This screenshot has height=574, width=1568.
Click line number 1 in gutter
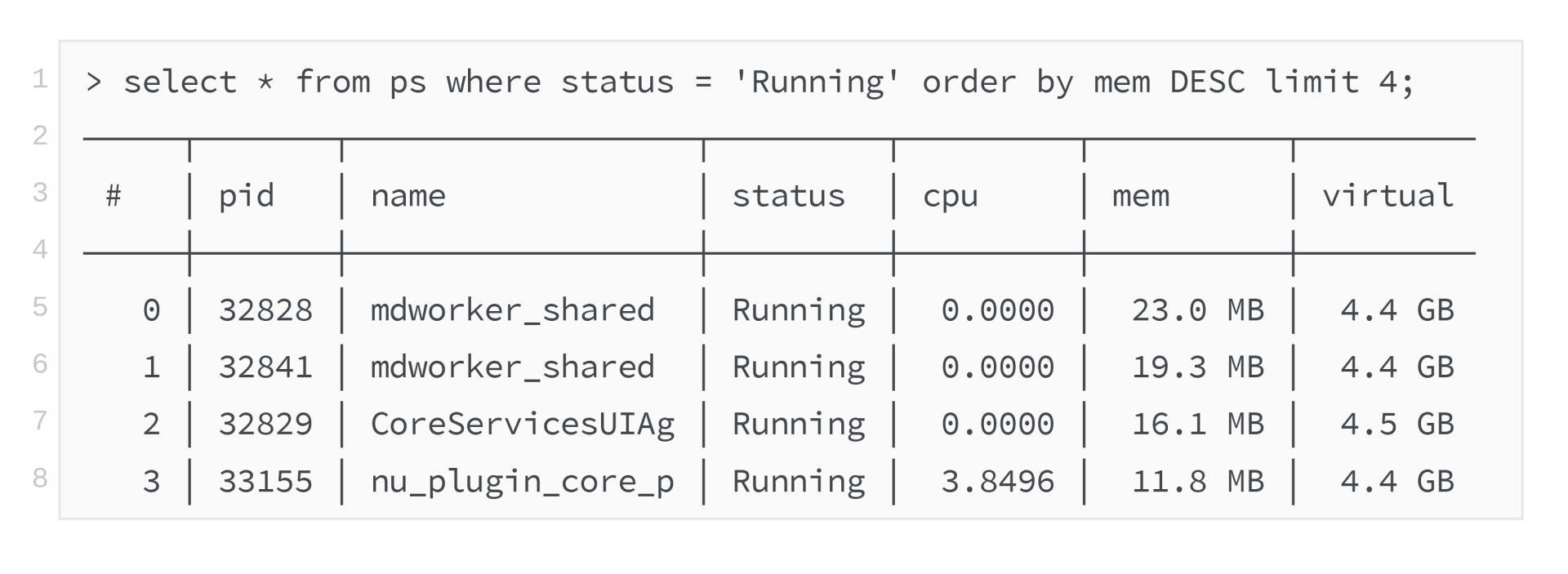click(39, 79)
